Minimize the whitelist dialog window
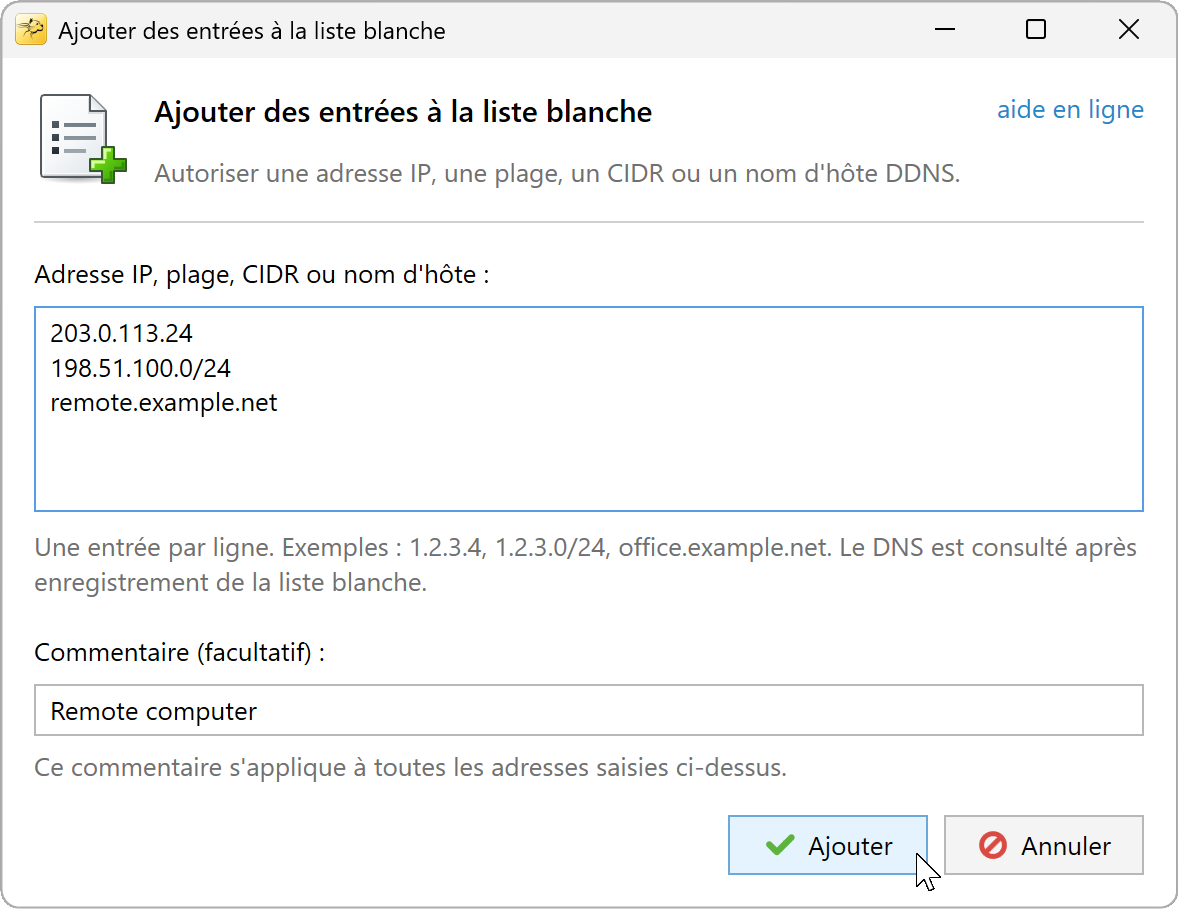This screenshot has height=922, width=1178. pyautogui.click(x=944, y=30)
